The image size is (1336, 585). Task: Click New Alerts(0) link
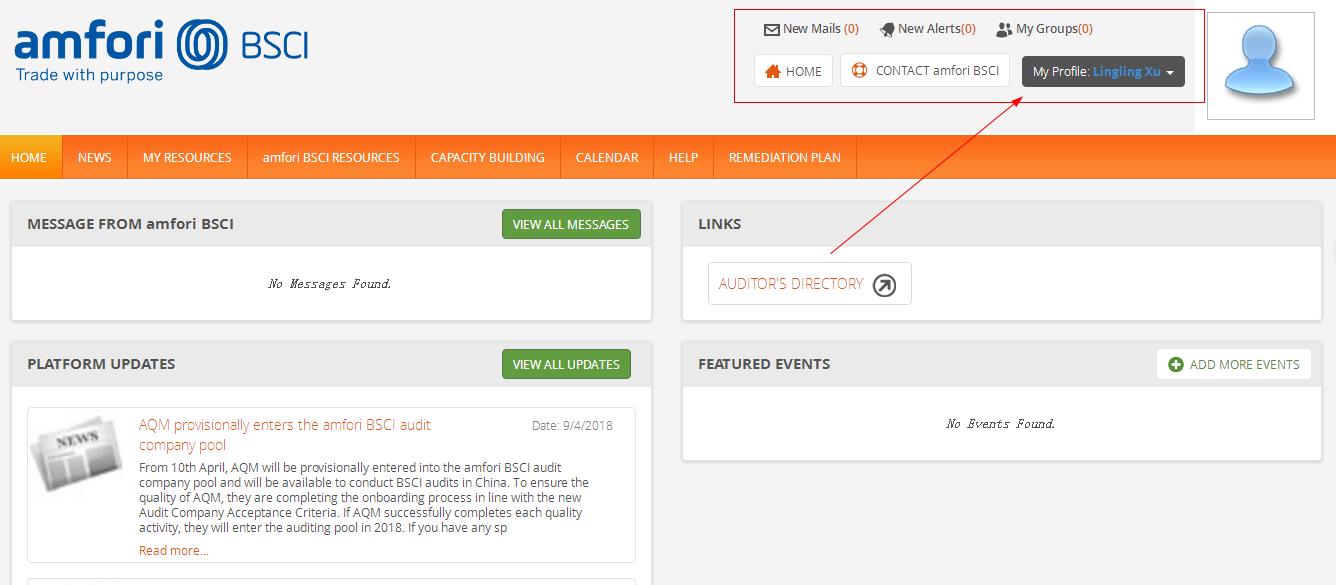point(927,29)
